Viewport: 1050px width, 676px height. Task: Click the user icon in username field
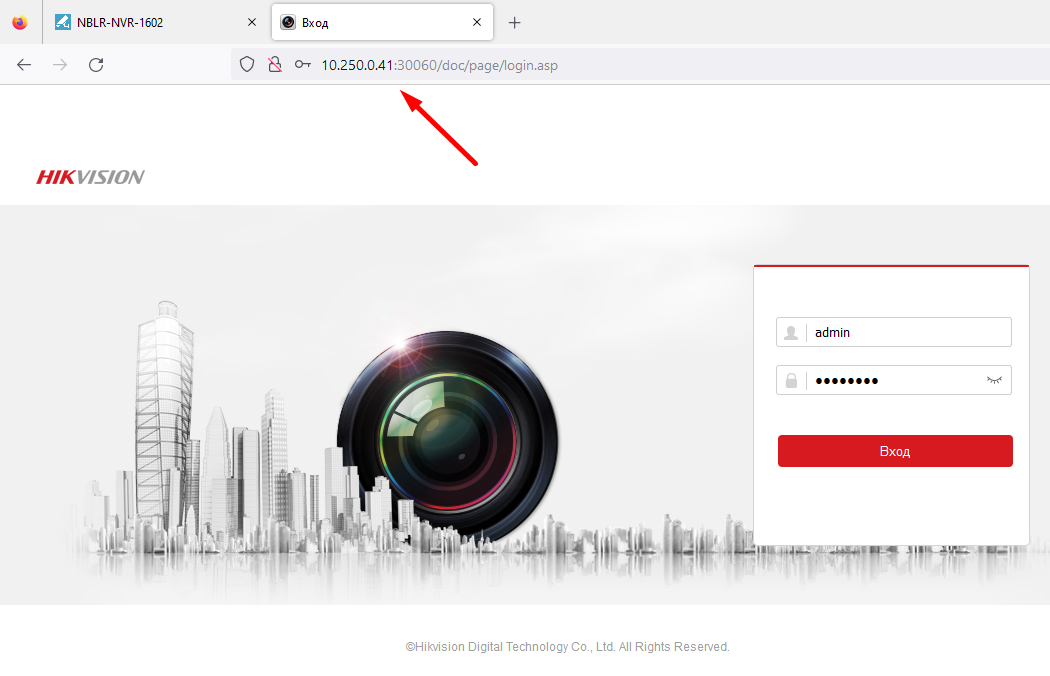click(x=791, y=332)
